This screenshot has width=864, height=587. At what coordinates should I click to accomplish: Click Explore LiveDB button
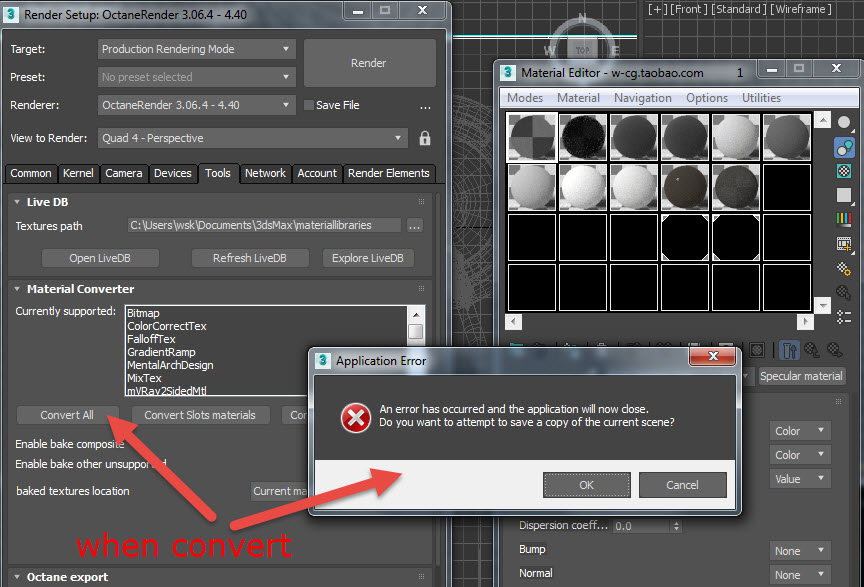(368, 258)
